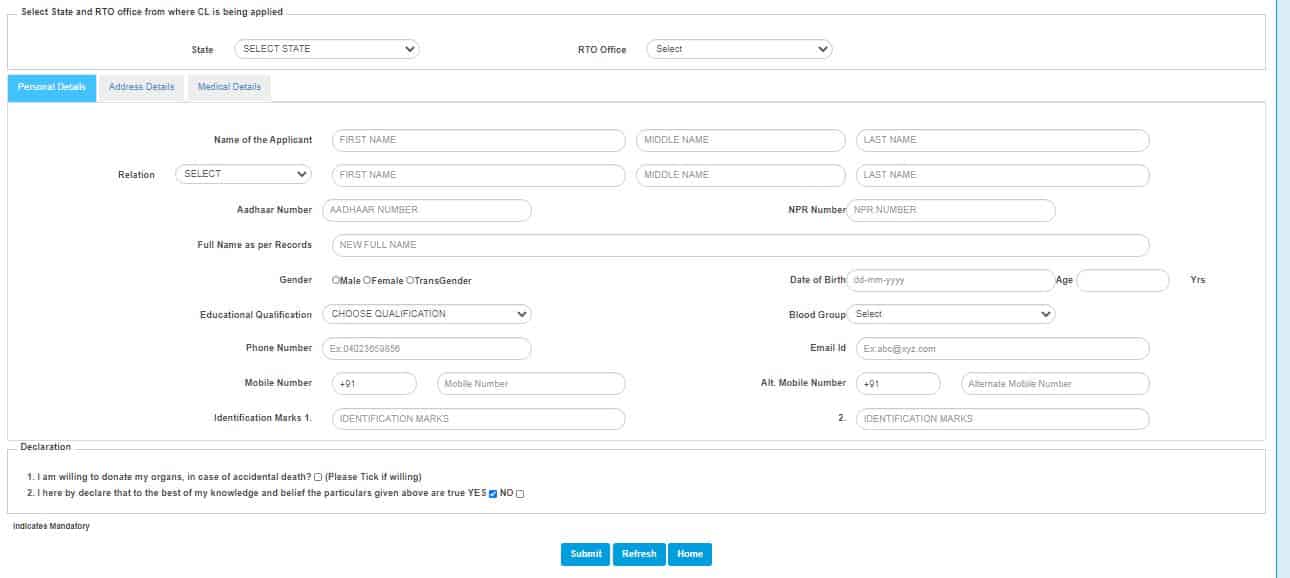This screenshot has width=1290, height=578.
Task: Click the Aadhaar Number input field
Action: click(x=426, y=210)
